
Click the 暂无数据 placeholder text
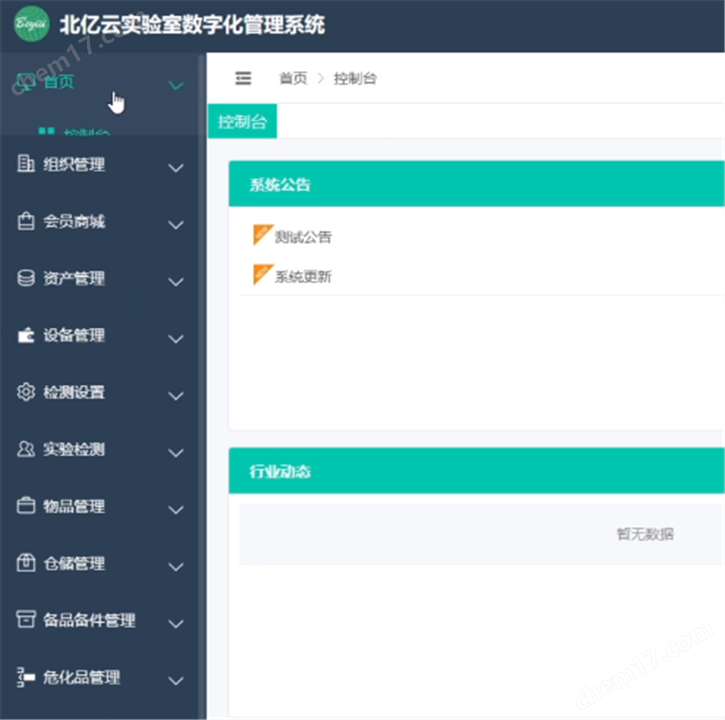click(x=645, y=534)
